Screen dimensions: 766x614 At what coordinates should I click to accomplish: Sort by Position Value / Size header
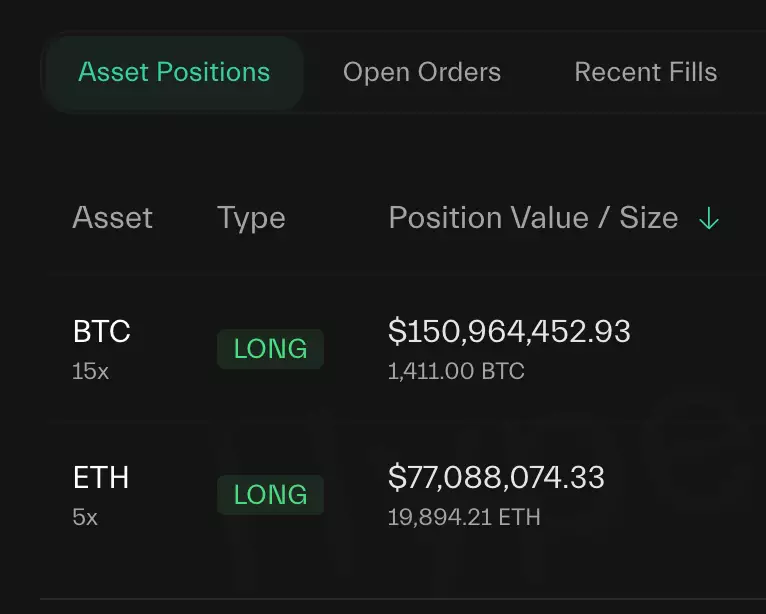(x=533, y=218)
